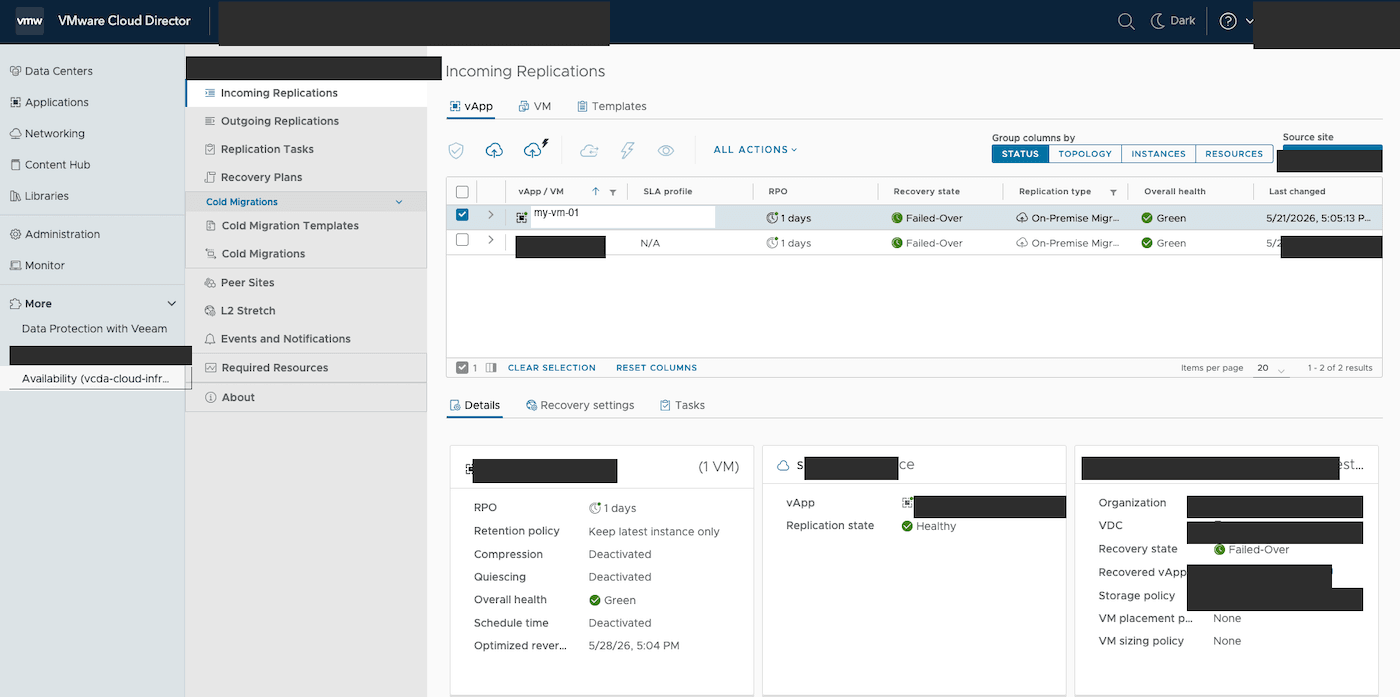Click the Recovery state column header
The height and width of the screenshot is (697, 1400).
(x=927, y=192)
